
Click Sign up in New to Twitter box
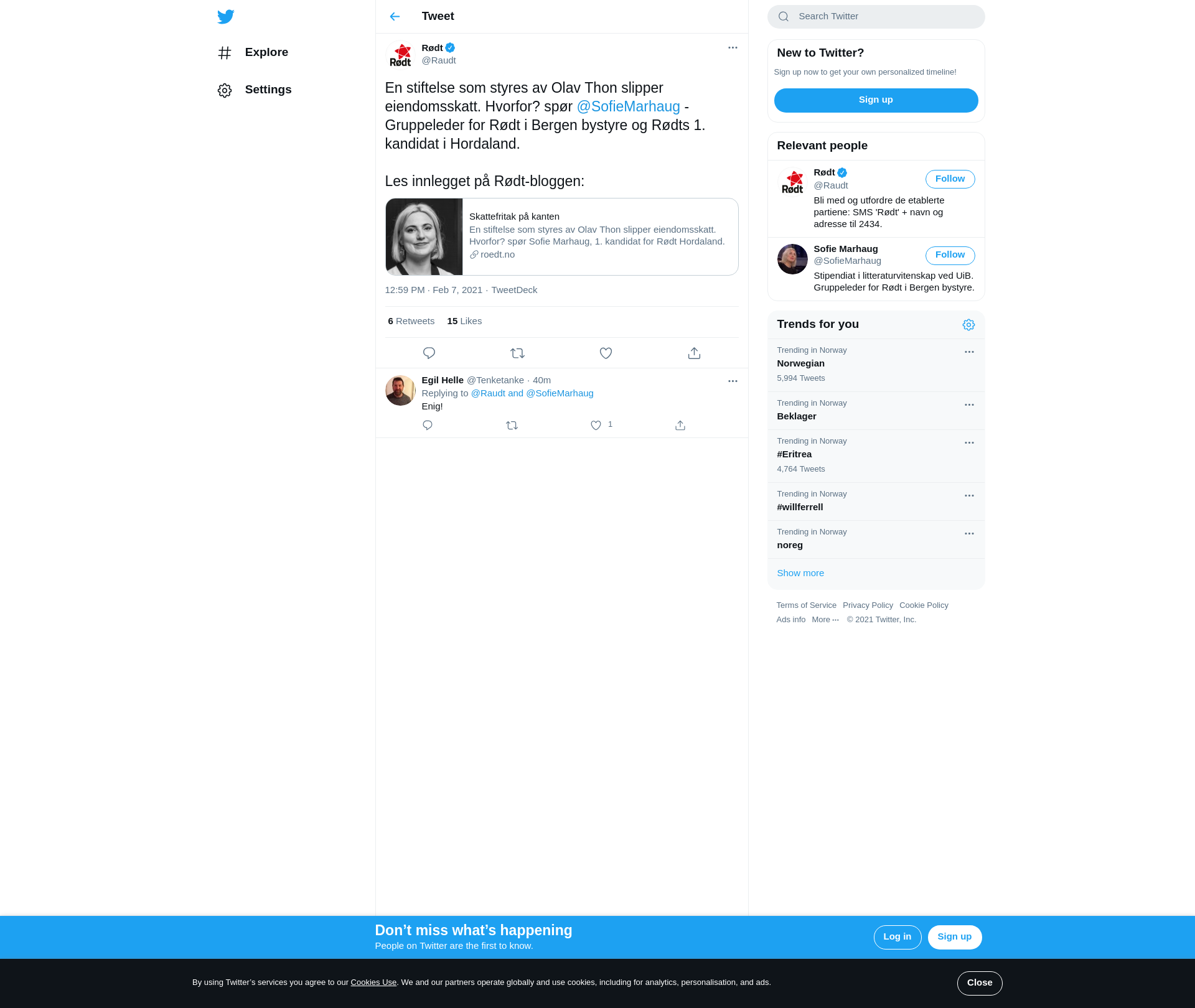[x=876, y=101]
